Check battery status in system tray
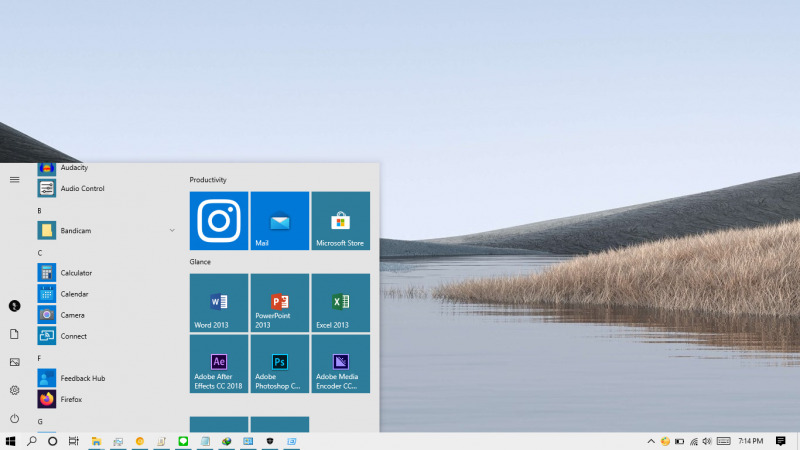This screenshot has height=450, width=800. (x=679, y=441)
